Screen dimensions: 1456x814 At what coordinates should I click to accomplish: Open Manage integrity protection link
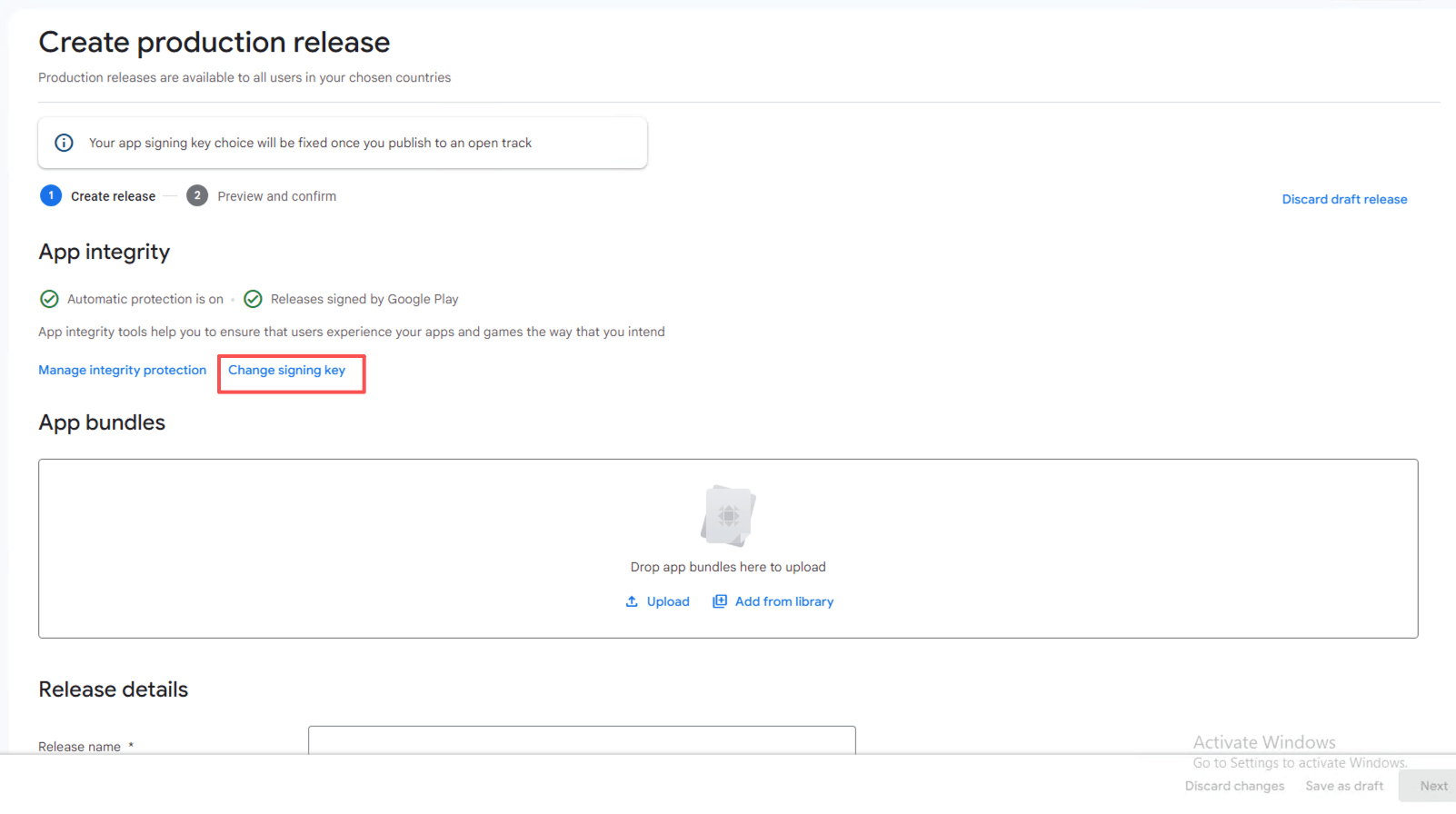point(122,370)
